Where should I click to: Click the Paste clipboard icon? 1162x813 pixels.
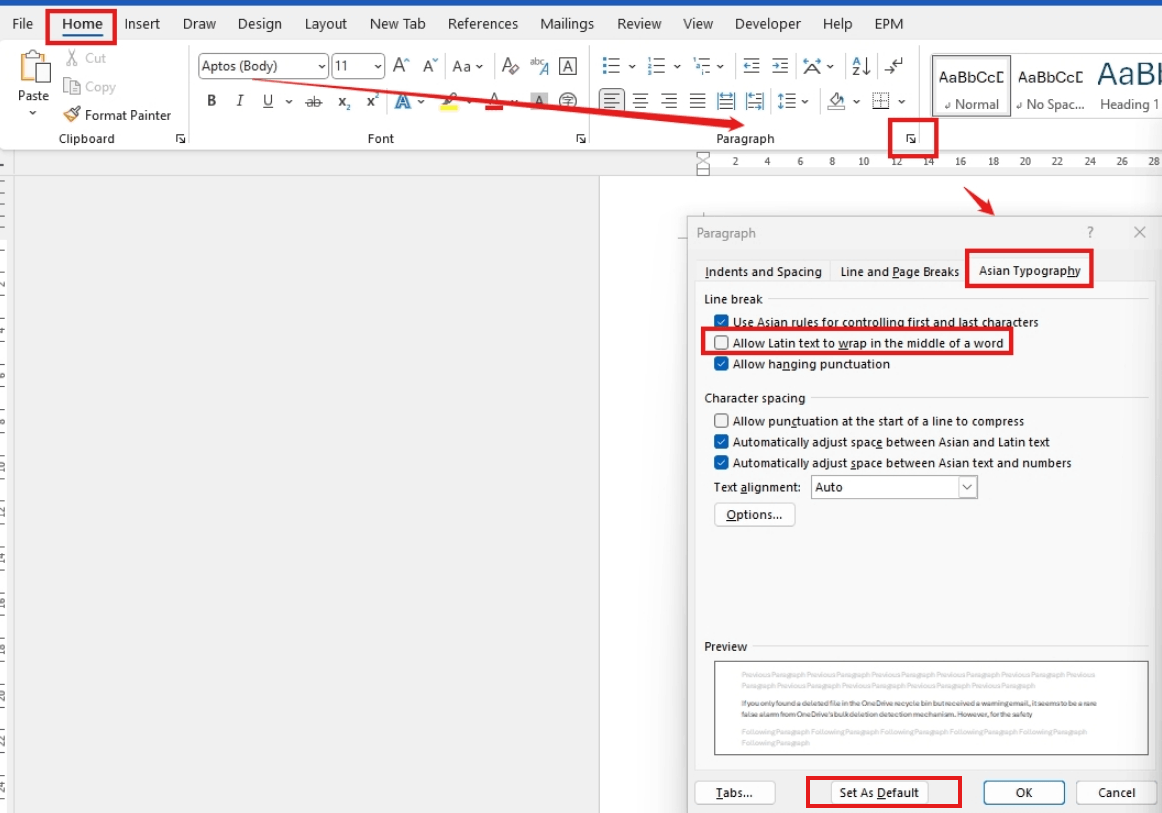[34, 67]
